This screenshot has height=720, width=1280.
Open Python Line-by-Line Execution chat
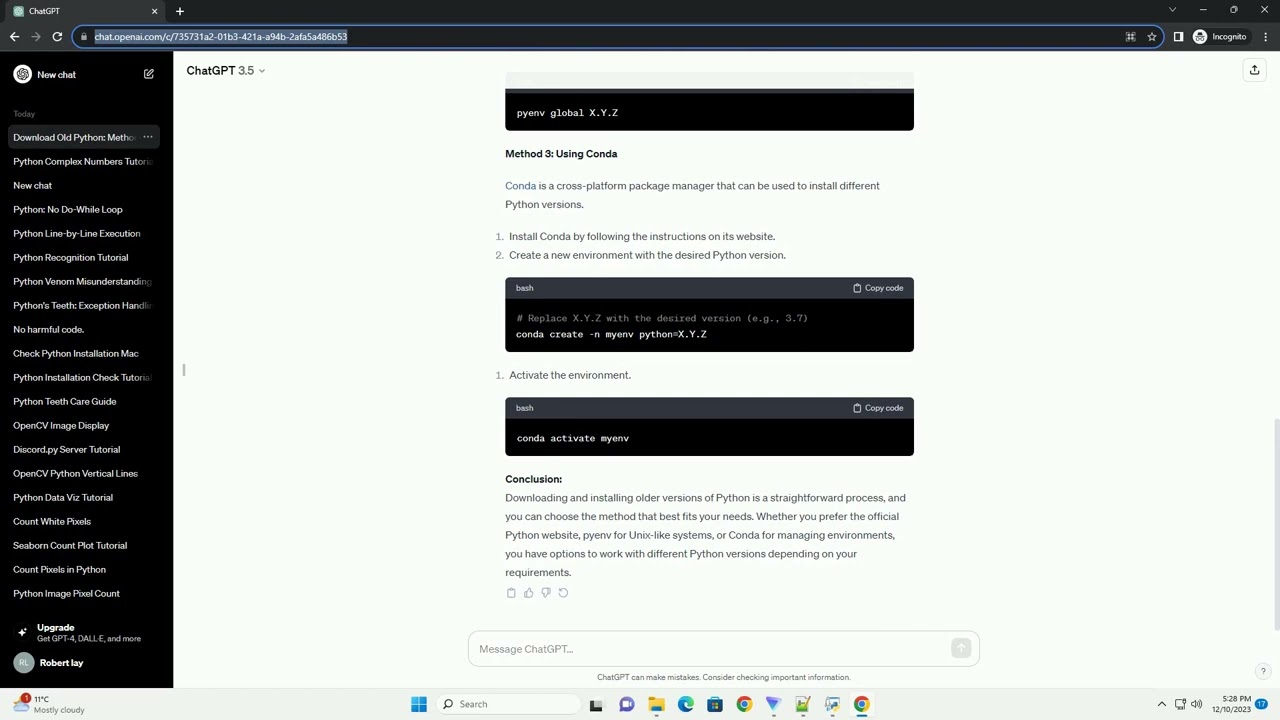(x=86, y=233)
